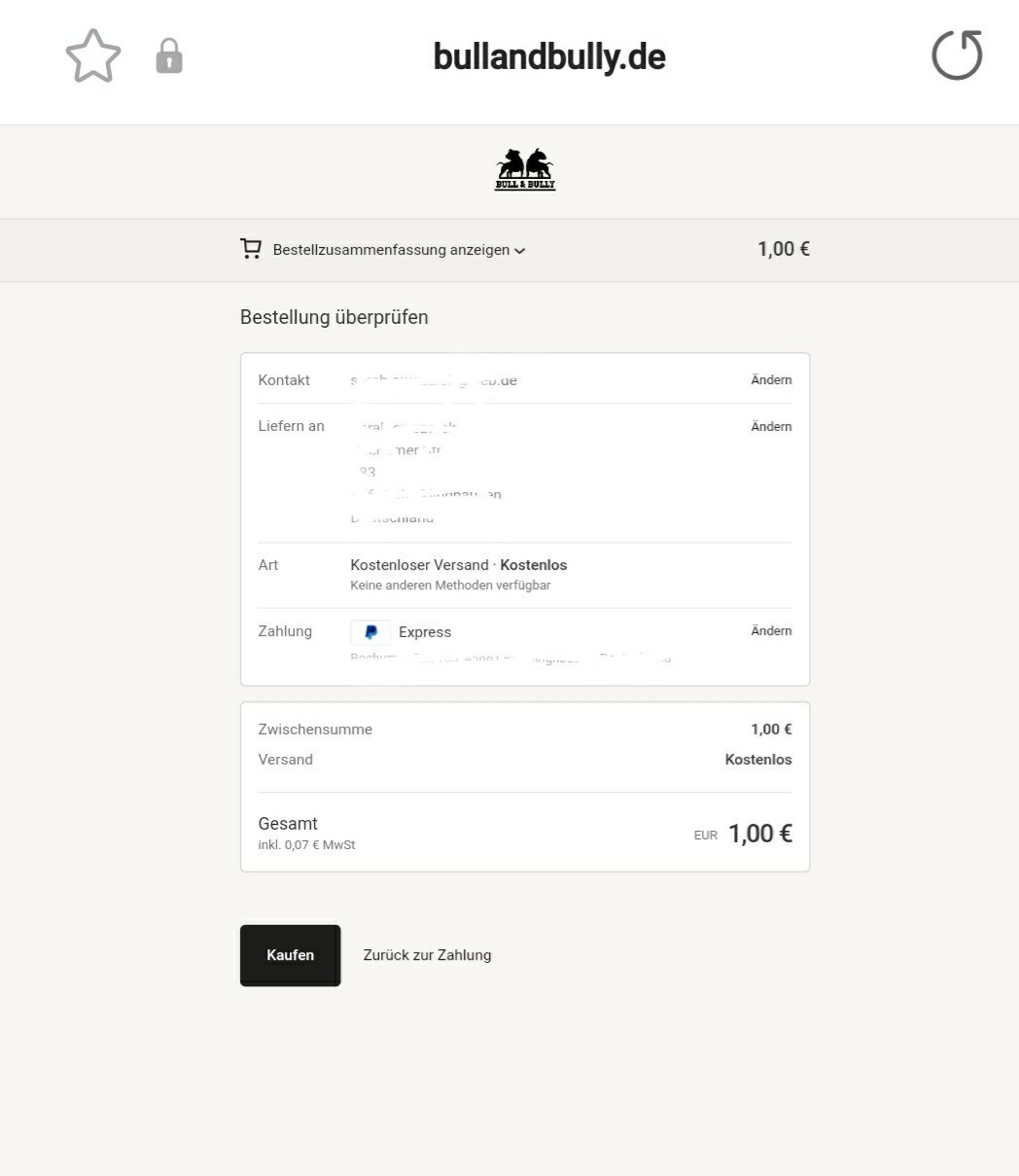The height and width of the screenshot is (1176, 1019).
Task: Click the order total 1,00 € in header bar
Action: point(784,249)
